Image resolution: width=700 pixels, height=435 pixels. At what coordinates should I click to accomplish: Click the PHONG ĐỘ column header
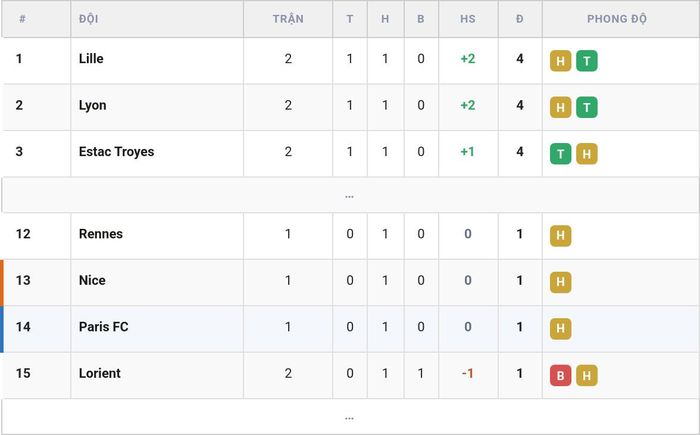tap(617, 19)
